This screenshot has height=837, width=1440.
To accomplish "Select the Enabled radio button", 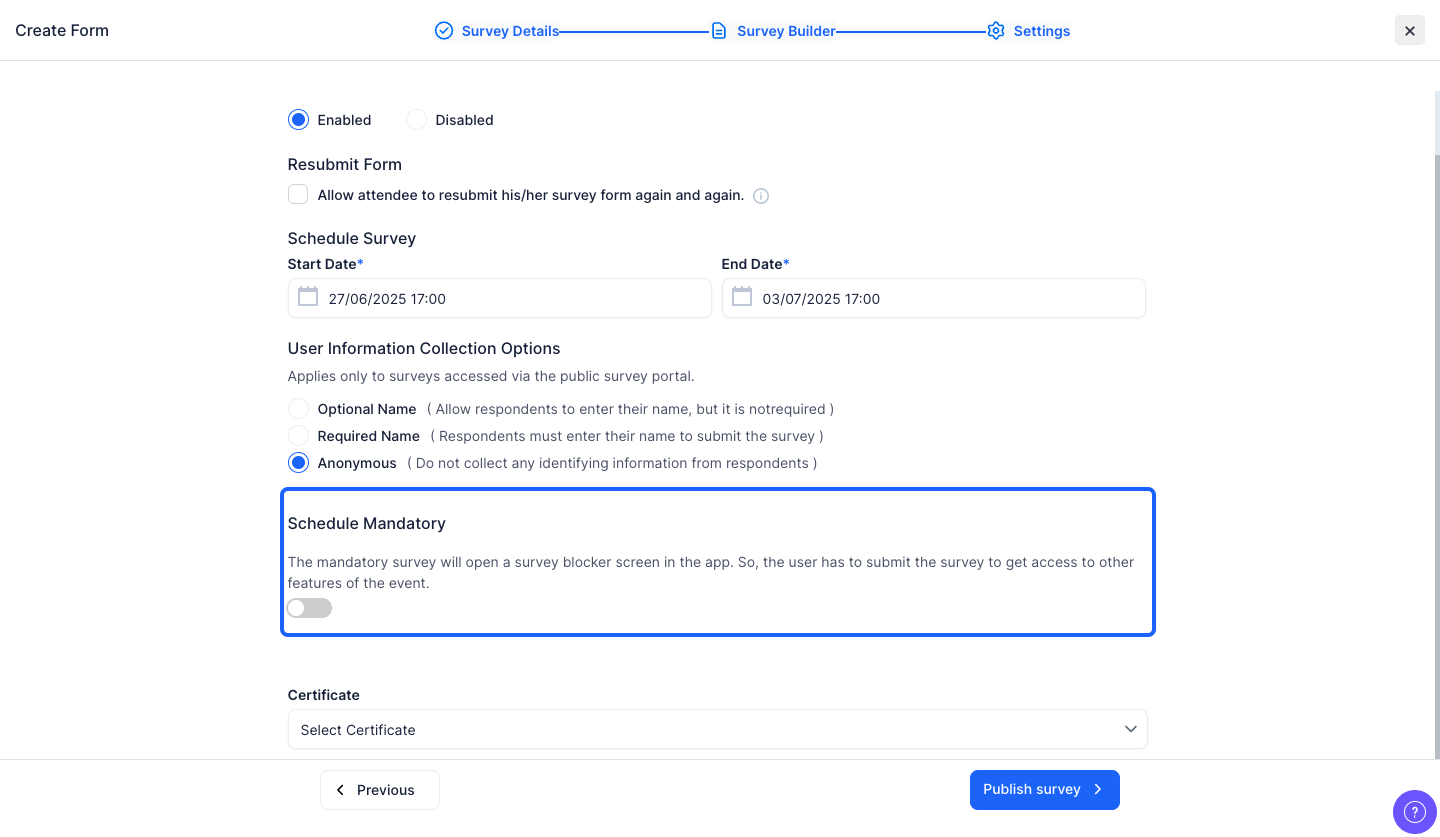I will [298, 120].
